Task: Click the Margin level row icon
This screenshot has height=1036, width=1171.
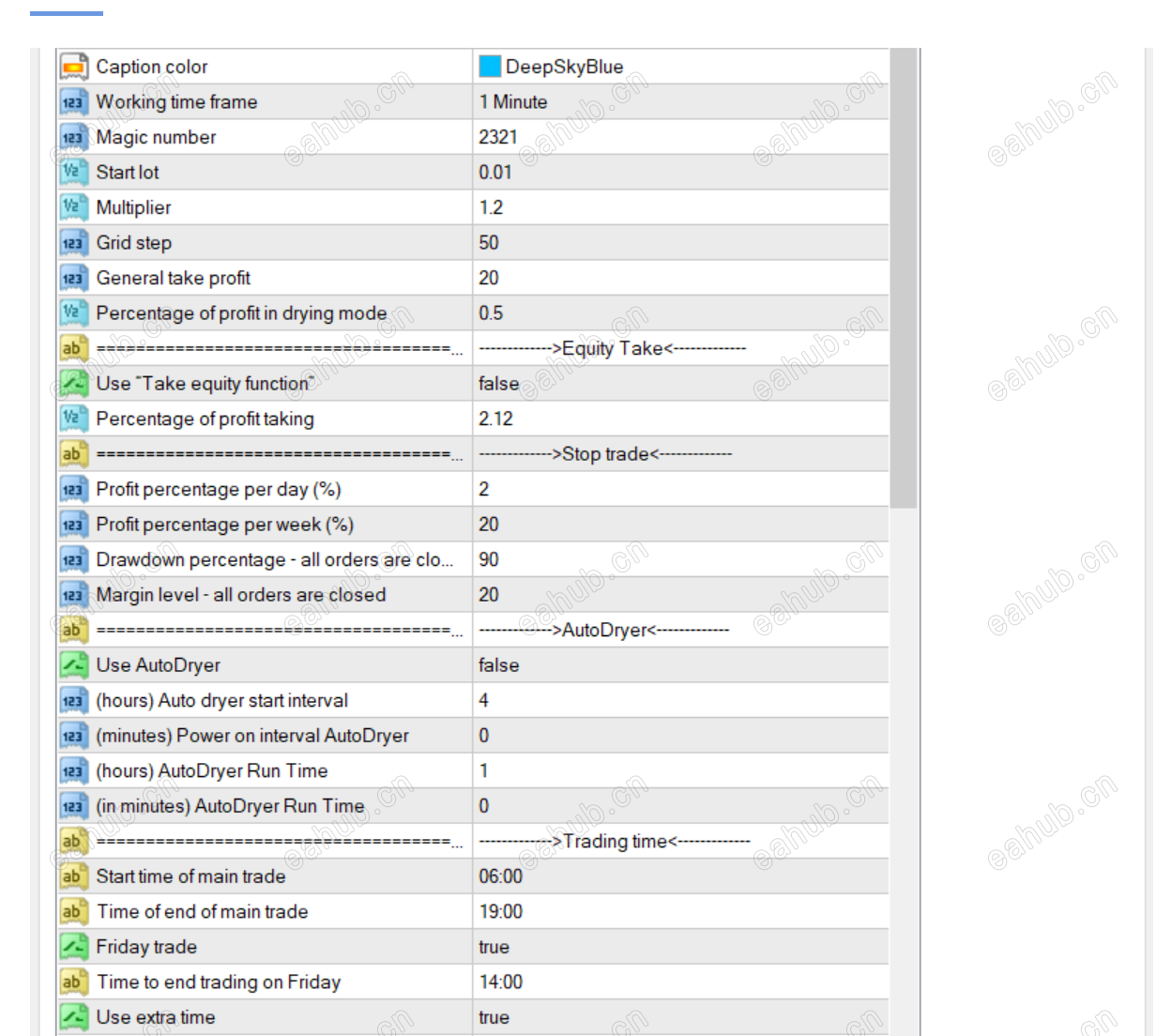Action: tap(73, 594)
